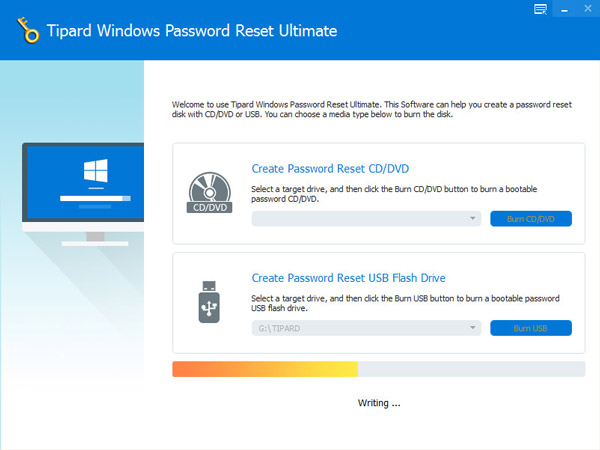Screen dimensions: 600x450
Task: Open the G:\ TIPARD USB drive dropdown
Action: [x=366, y=328]
